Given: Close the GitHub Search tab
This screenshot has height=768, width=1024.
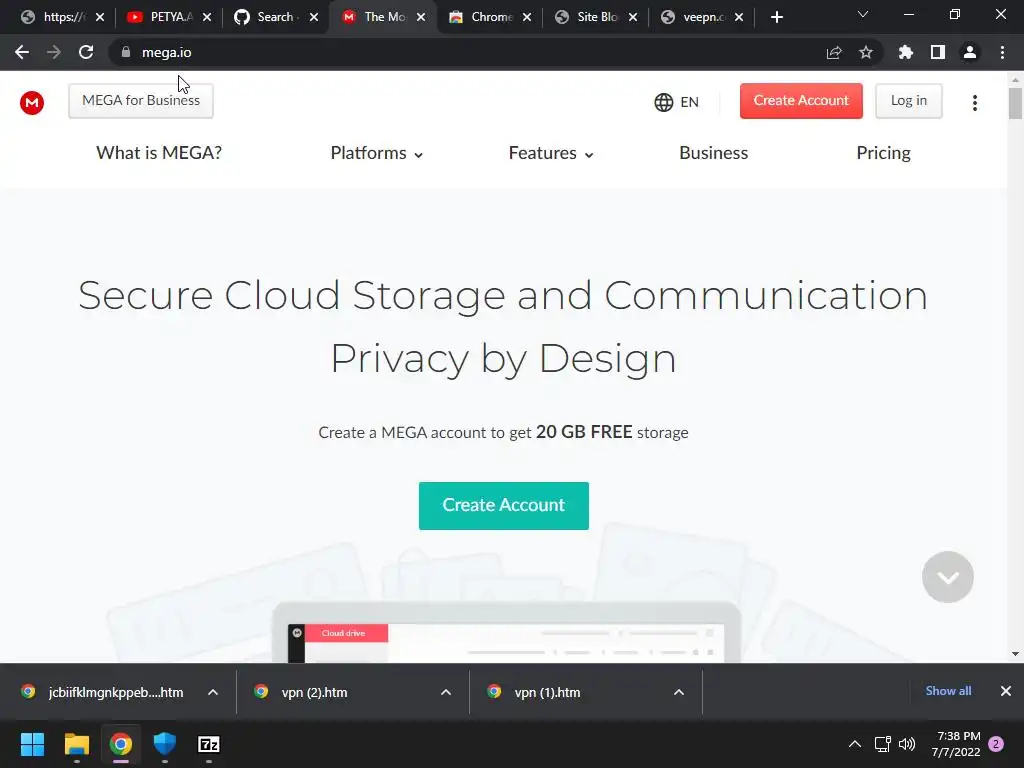Looking at the screenshot, I should 314,17.
